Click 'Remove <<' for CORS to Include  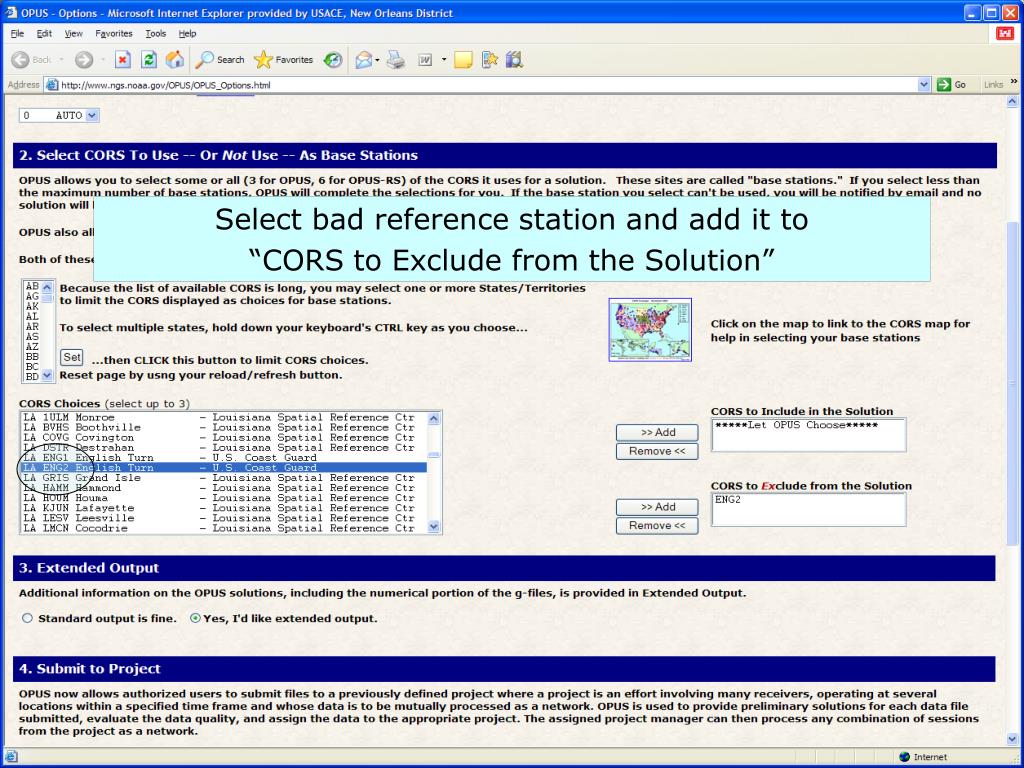coord(657,451)
